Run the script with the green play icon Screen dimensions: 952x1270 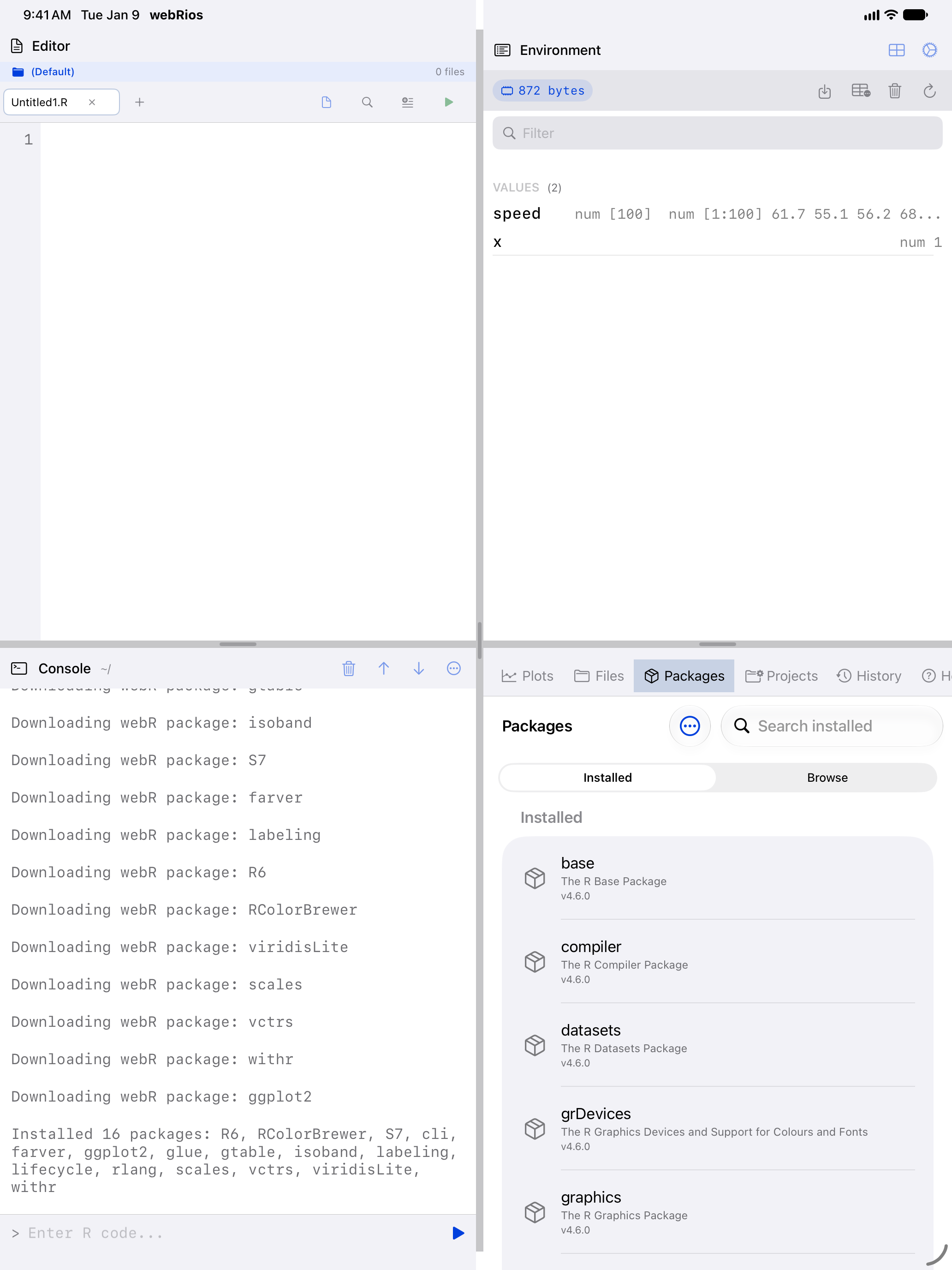point(449,102)
